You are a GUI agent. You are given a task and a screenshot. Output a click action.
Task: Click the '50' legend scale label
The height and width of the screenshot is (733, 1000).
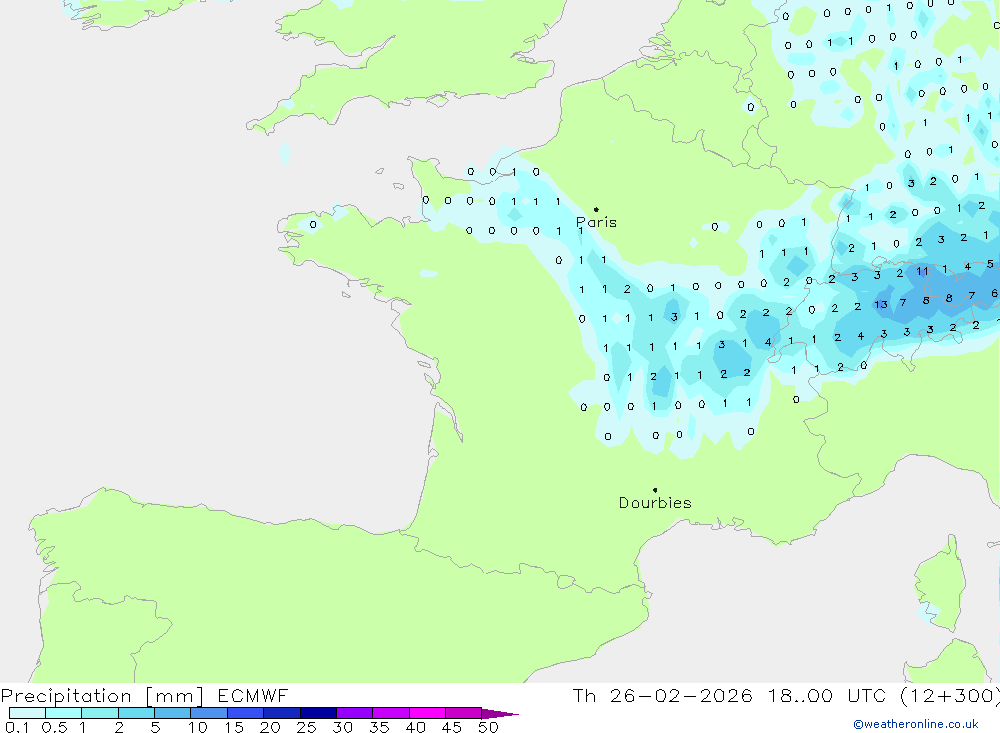click(x=488, y=727)
